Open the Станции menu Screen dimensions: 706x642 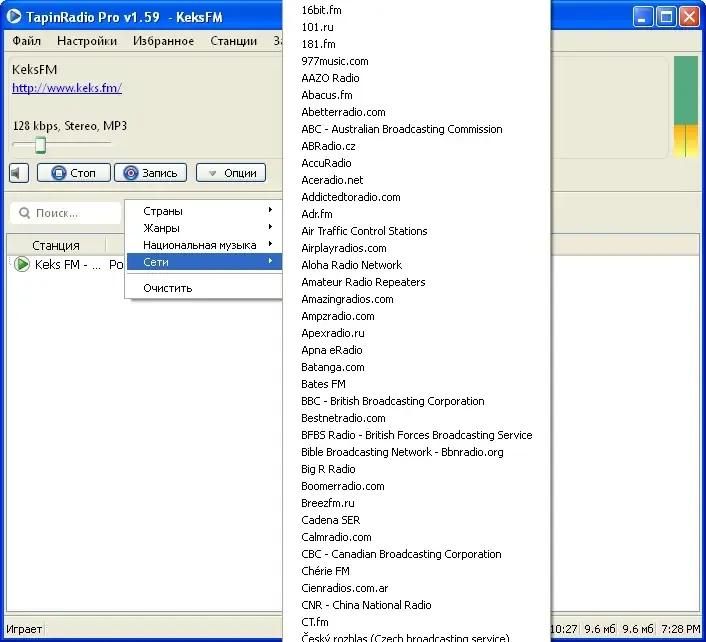(234, 41)
